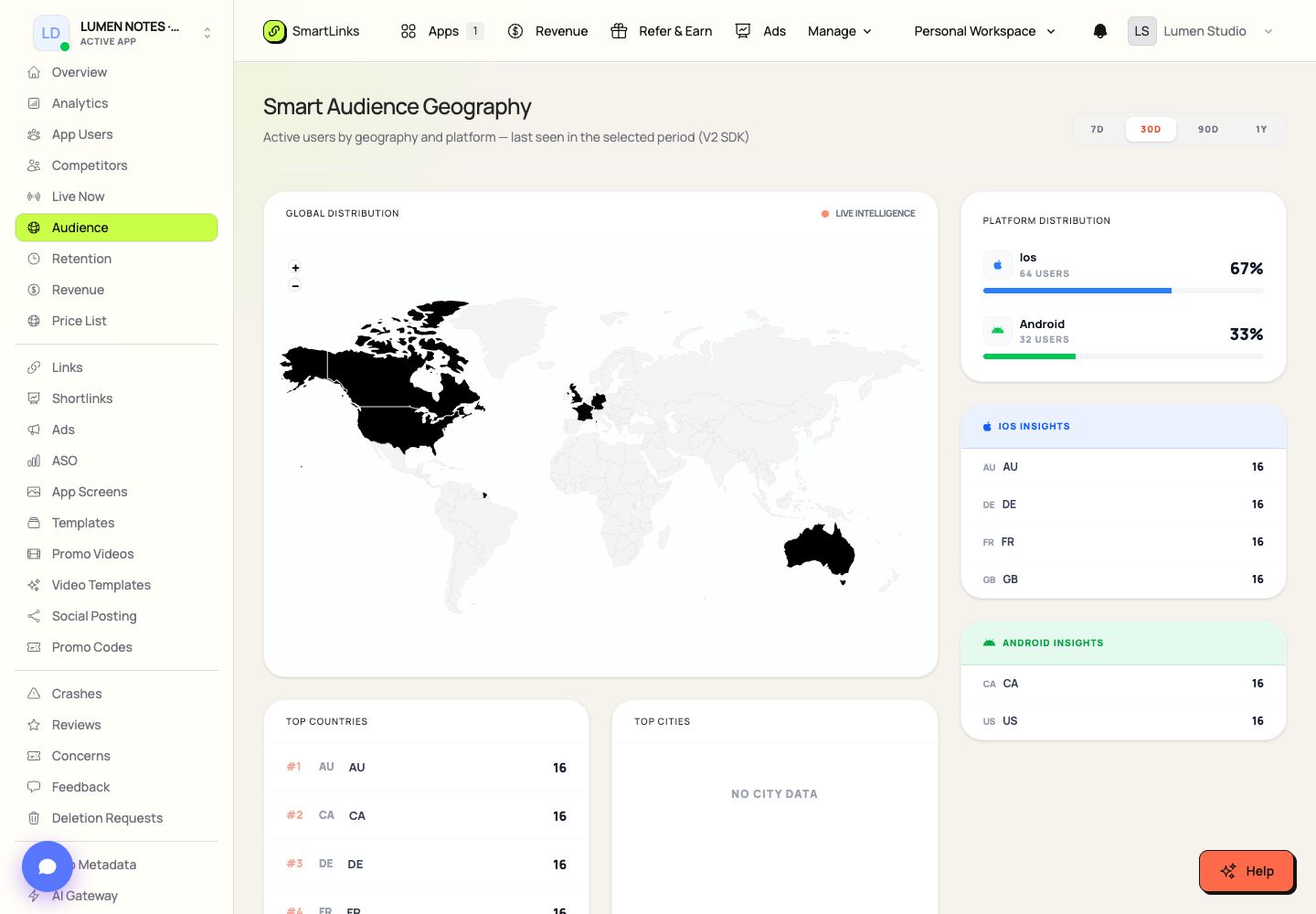Open the chat bubble widget
Image resolution: width=1316 pixels, height=914 pixels.
48,866
